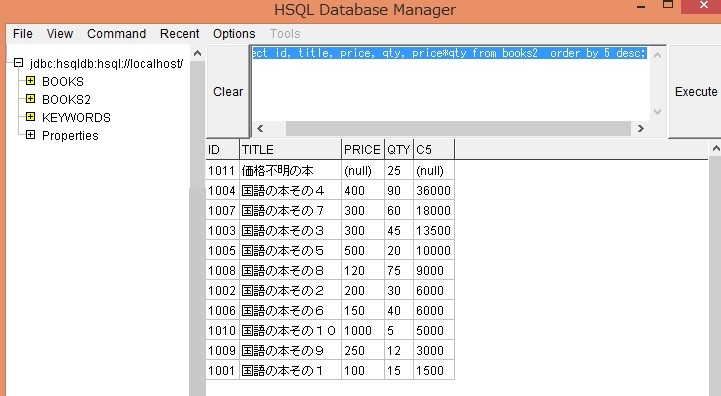The image size is (721, 396).
Task: Click the ID column header
Action: [223, 149]
